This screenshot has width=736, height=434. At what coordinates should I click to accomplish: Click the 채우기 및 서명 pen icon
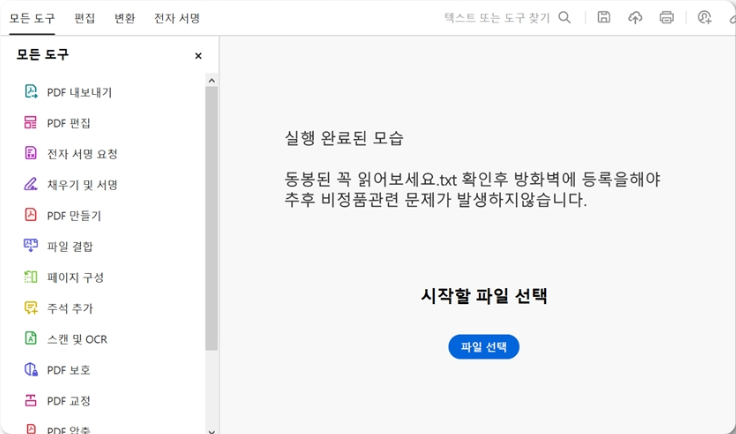pos(30,185)
